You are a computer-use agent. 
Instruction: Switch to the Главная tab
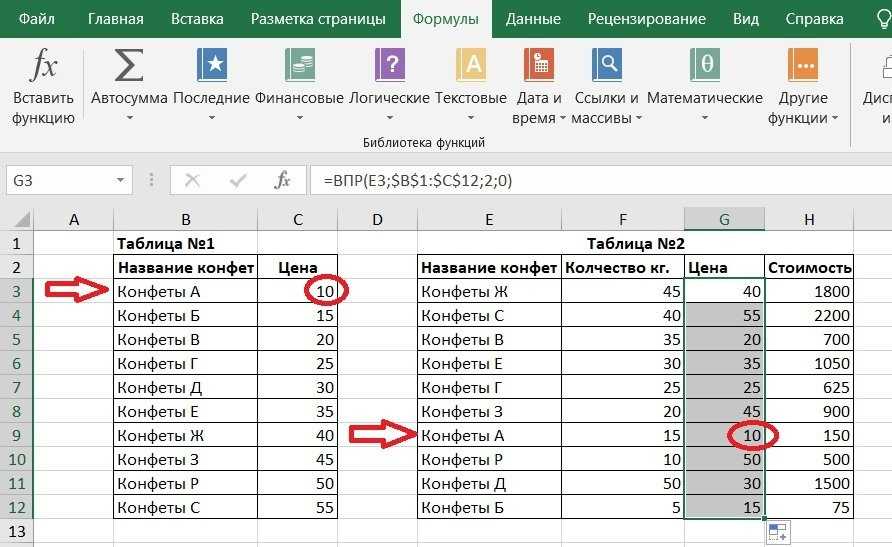(x=116, y=19)
